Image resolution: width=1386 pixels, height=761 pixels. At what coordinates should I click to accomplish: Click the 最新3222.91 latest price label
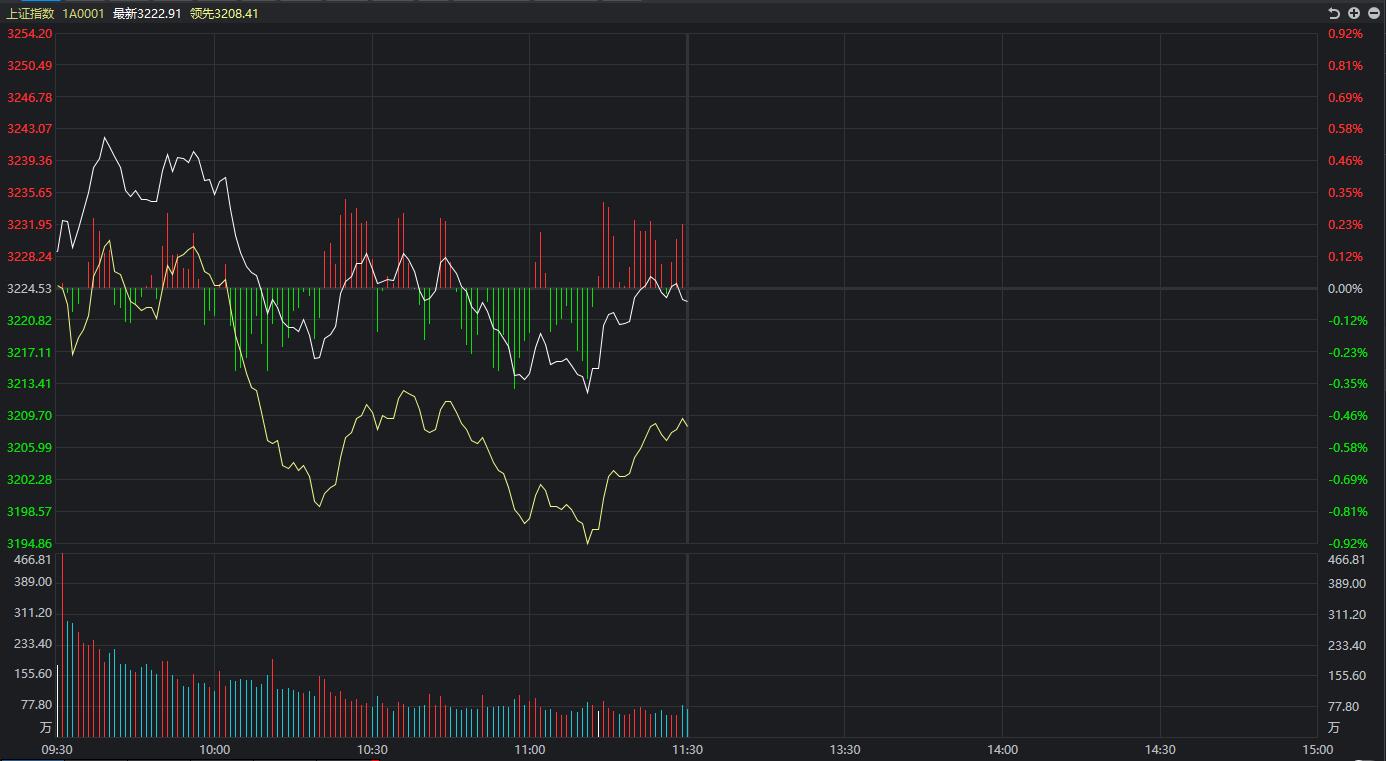tap(147, 14)
